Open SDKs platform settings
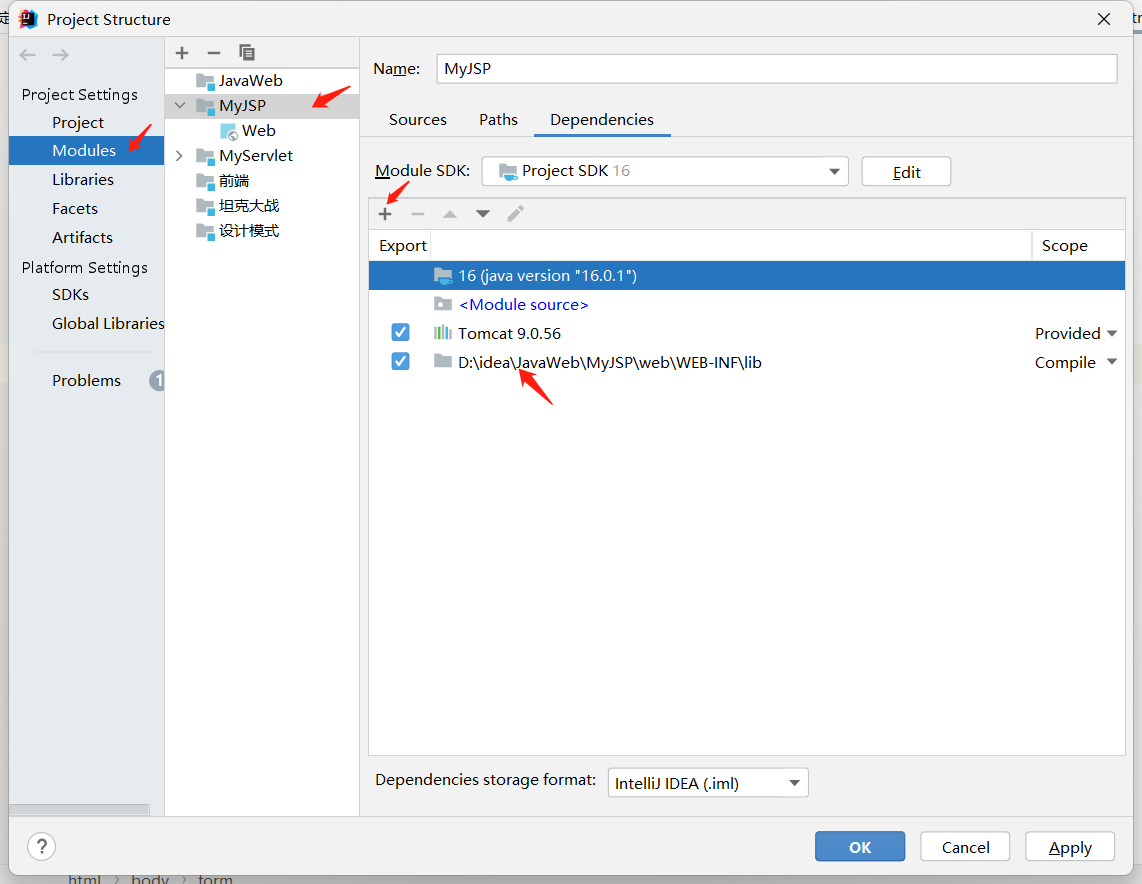This screenshot has height=884, width=1142. (71, 294)
